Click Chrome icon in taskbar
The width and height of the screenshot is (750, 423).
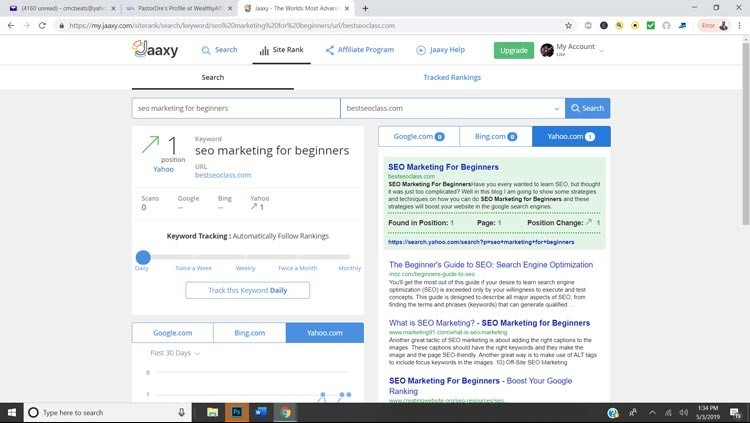[285, 412]
